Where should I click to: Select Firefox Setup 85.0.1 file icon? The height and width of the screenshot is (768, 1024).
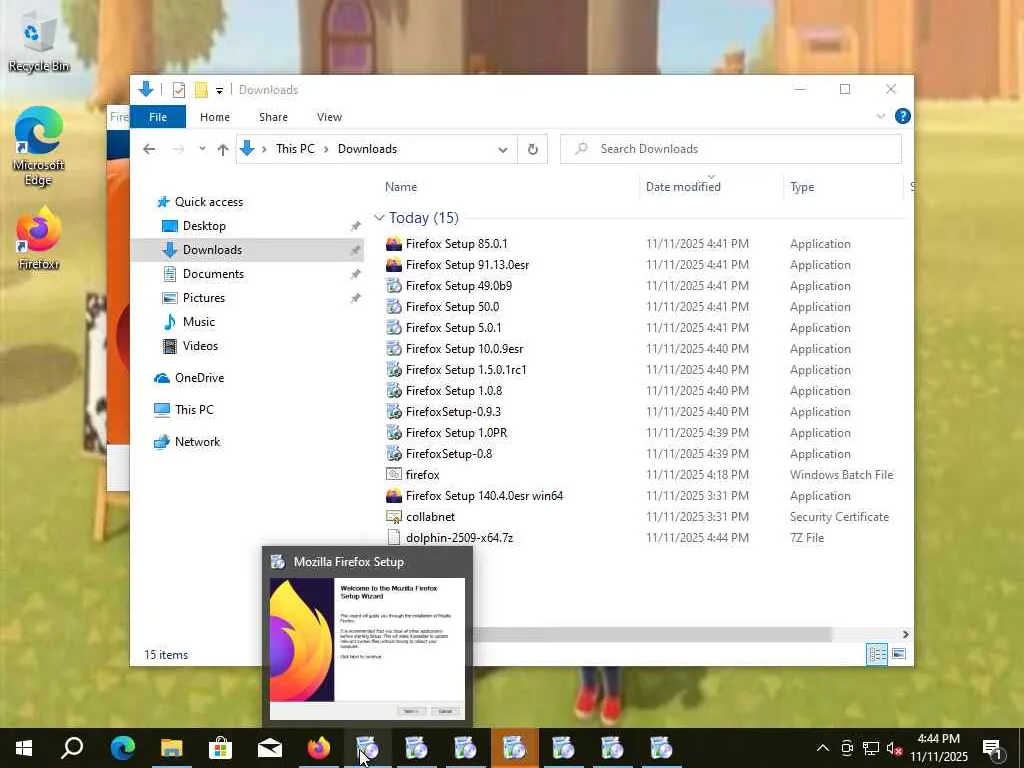394,244
